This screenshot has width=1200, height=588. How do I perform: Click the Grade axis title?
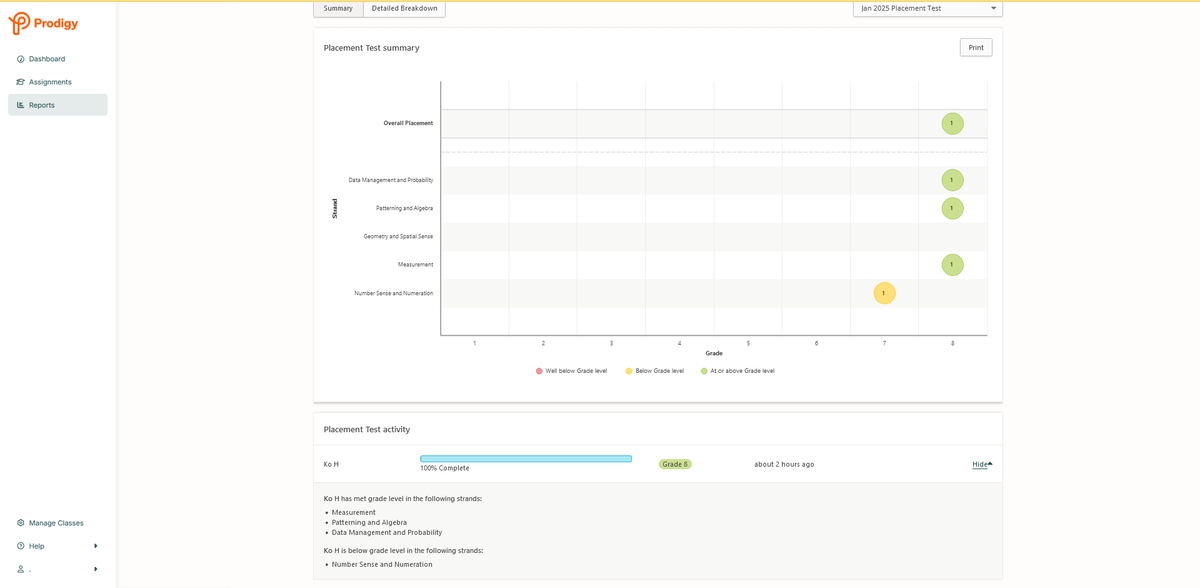pyautogui.click(x=714, y=353)
